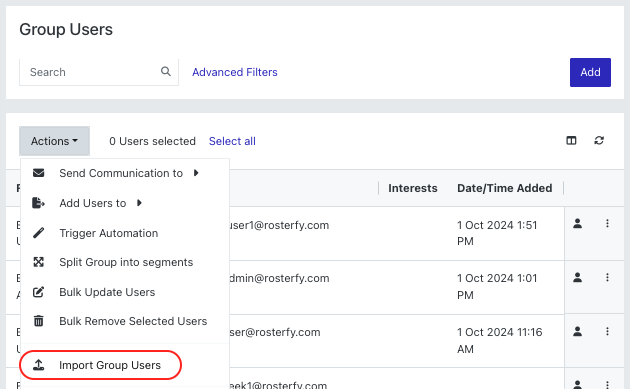
Task: Open three-dot menu for 1:01 PM row
Action: (x=607, y=277)
